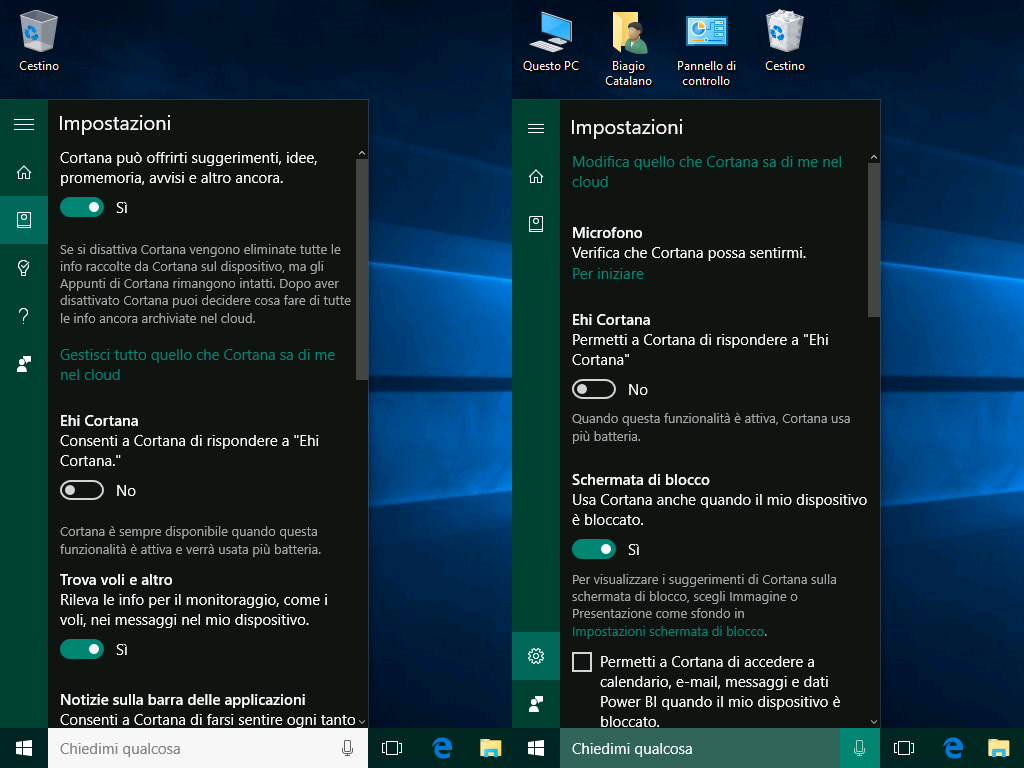Turn off the Schermata di blocco toggle
Image resolution: width=1024 pixels, height=768 pixels.
tap(594, 549)
